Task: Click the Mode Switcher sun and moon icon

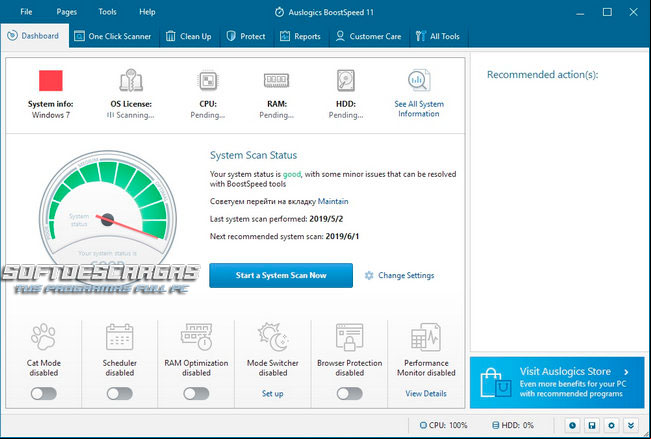Action: pos(273,336)
